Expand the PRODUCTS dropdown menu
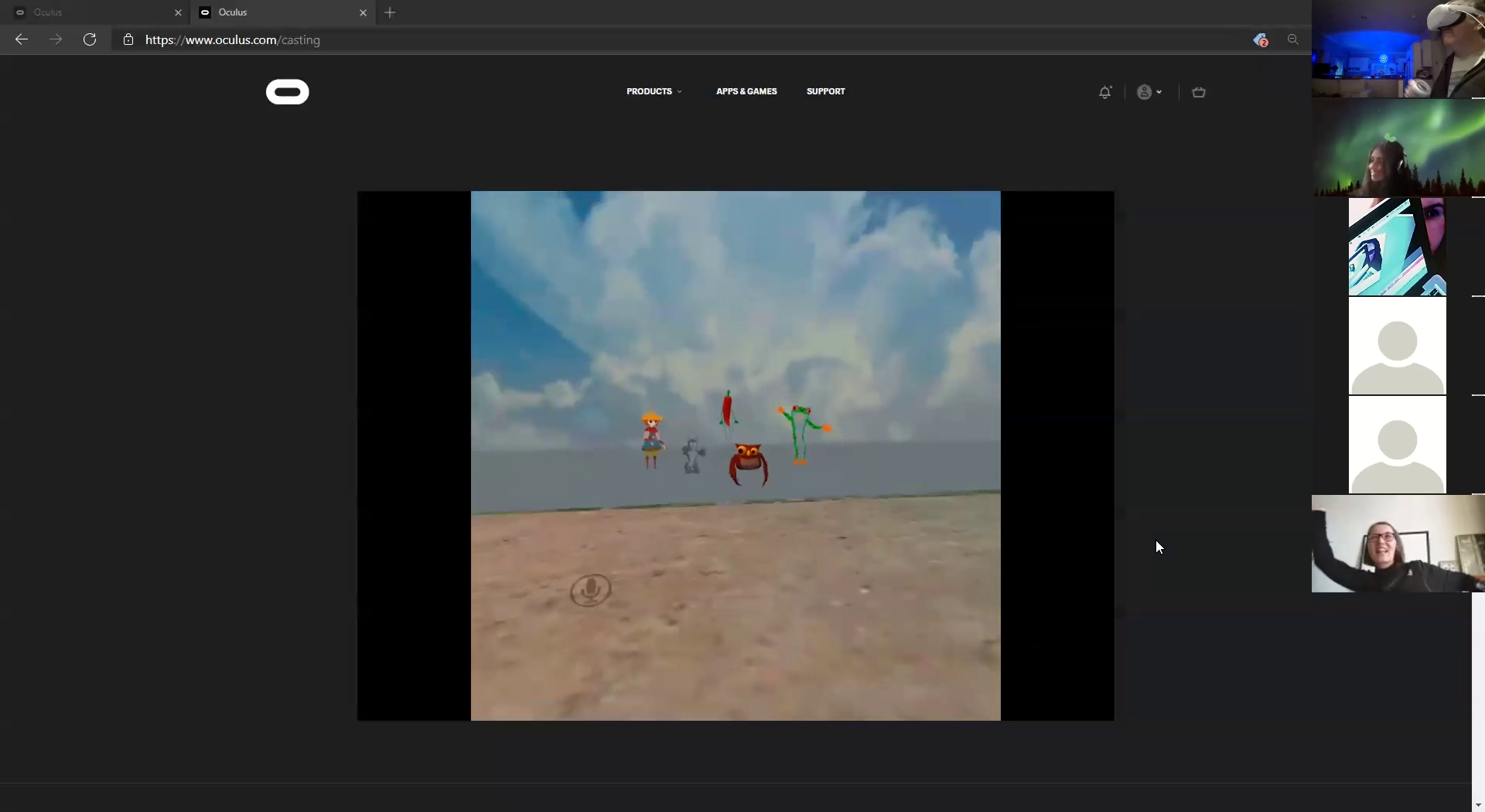Screen dimensions: 1485x812 654,91
